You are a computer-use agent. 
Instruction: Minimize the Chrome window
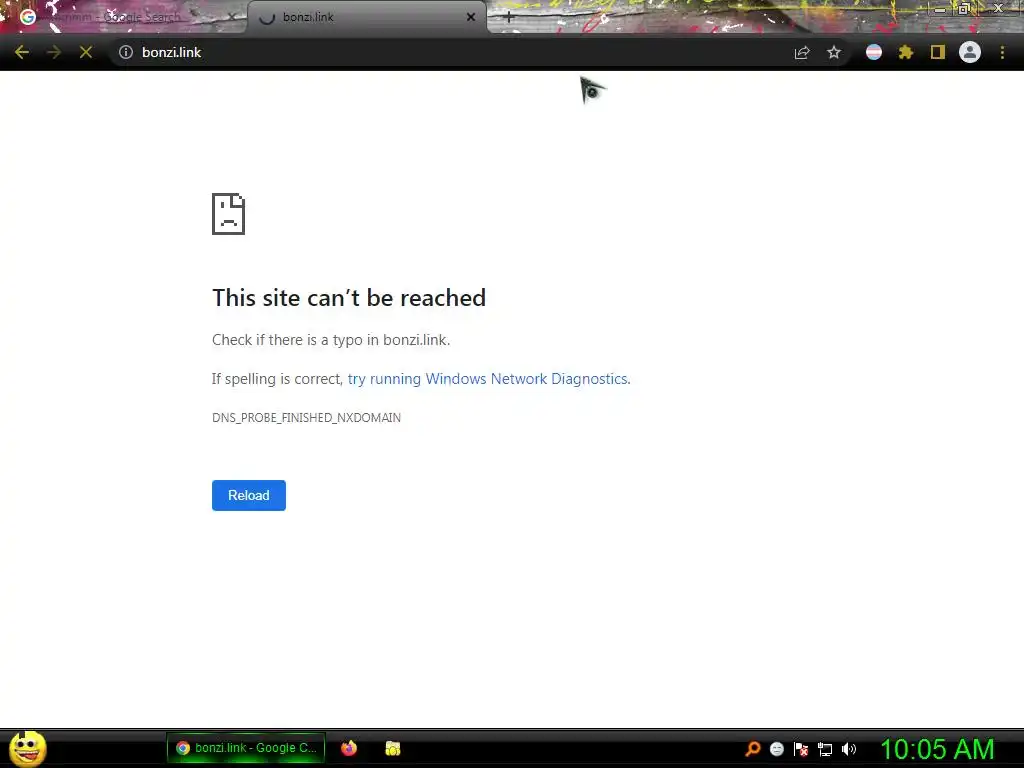tap(940, 8)
